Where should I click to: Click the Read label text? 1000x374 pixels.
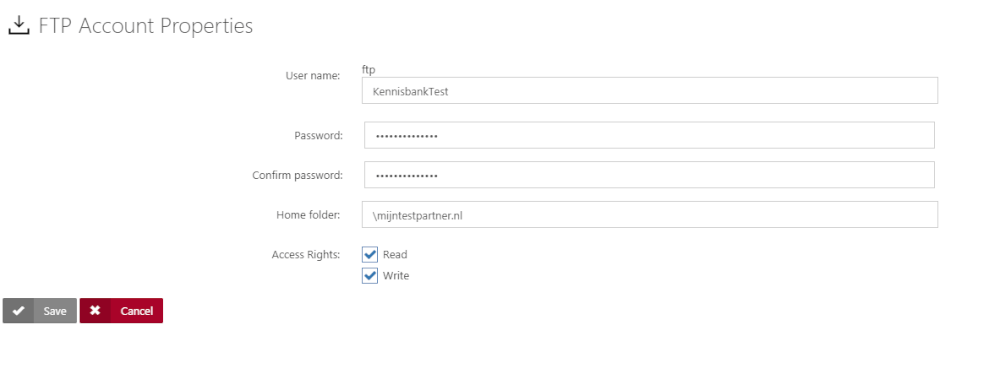(395, 255)
